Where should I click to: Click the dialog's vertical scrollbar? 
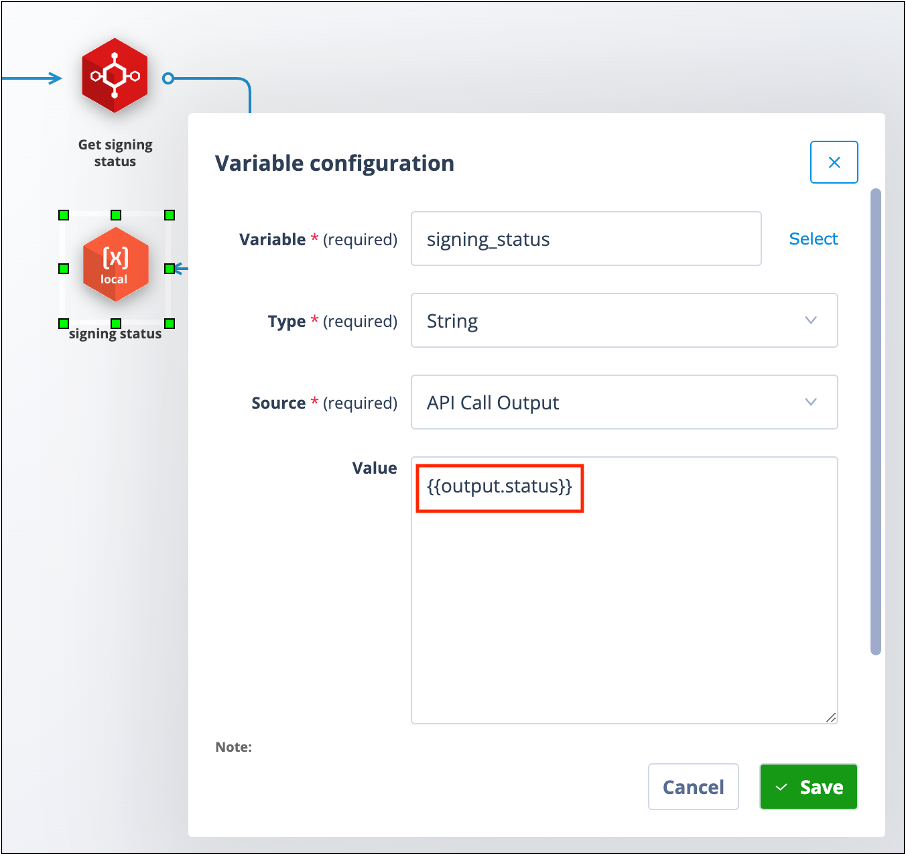pos(875,421)
